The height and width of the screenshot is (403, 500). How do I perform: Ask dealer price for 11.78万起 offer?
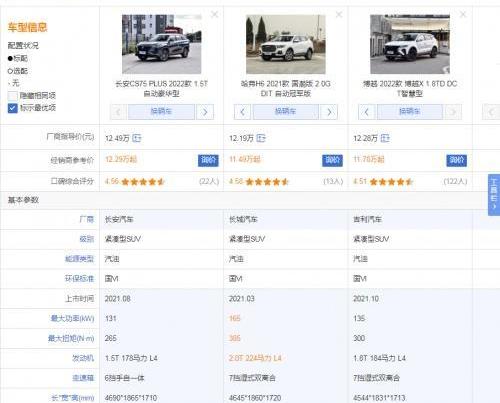pyautogui.click(x=457, y=160)
